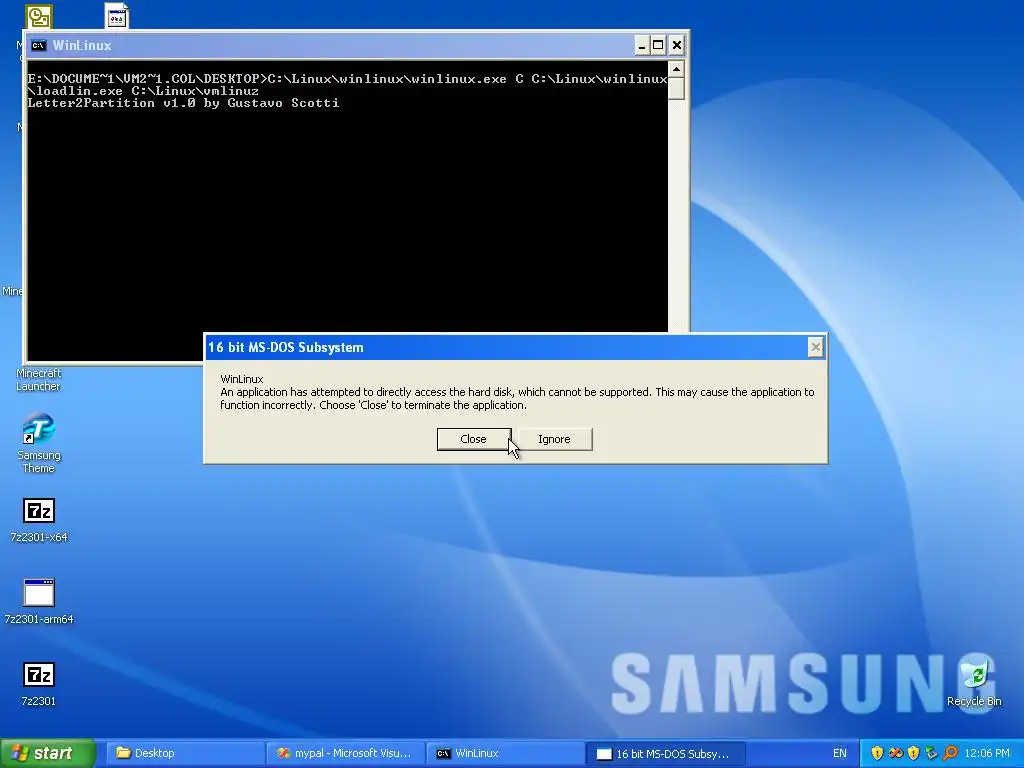Viewport: 1024px width, 768px height.
Task: Select the 7z2301-arm64 desktop icon
Action: pyautogui.click(x=39, y=602)
